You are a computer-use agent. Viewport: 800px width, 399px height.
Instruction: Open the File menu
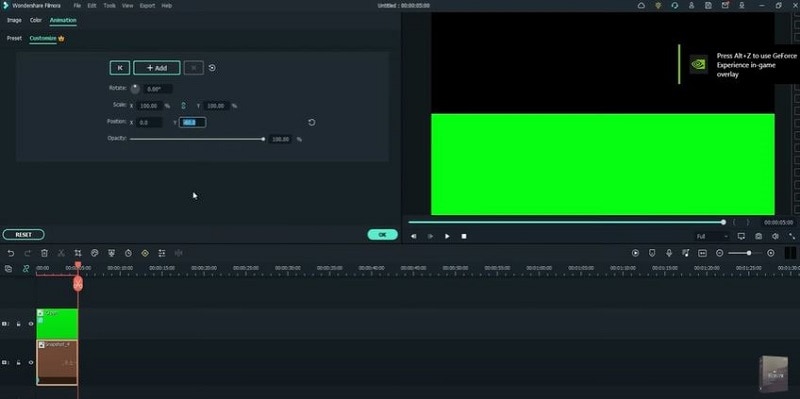coord(77,6)
